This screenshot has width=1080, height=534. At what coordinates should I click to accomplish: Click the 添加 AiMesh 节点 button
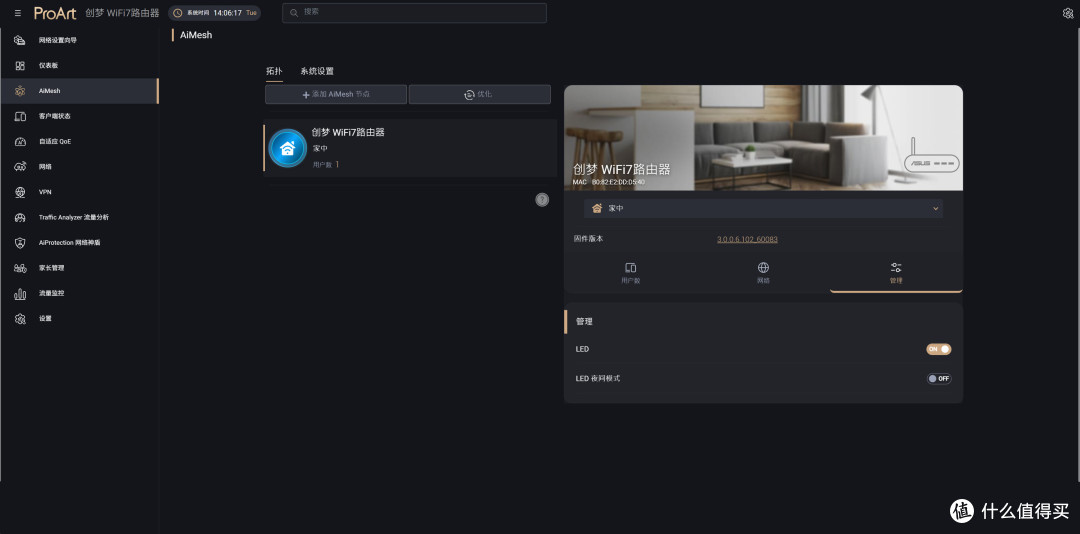click(335, 94)
